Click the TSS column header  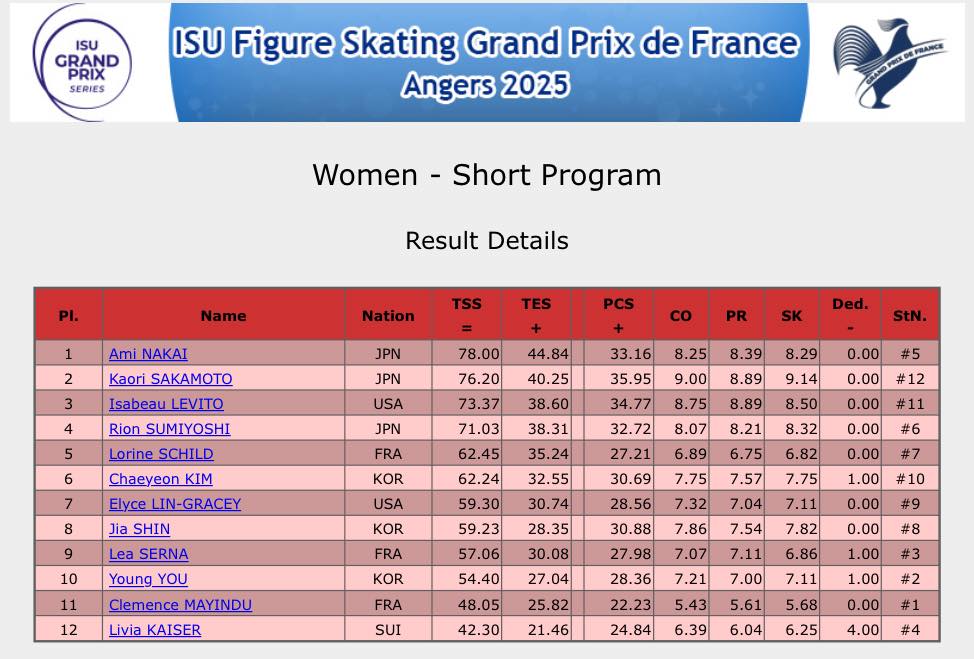pyautogui.click(x=466, y=315)
